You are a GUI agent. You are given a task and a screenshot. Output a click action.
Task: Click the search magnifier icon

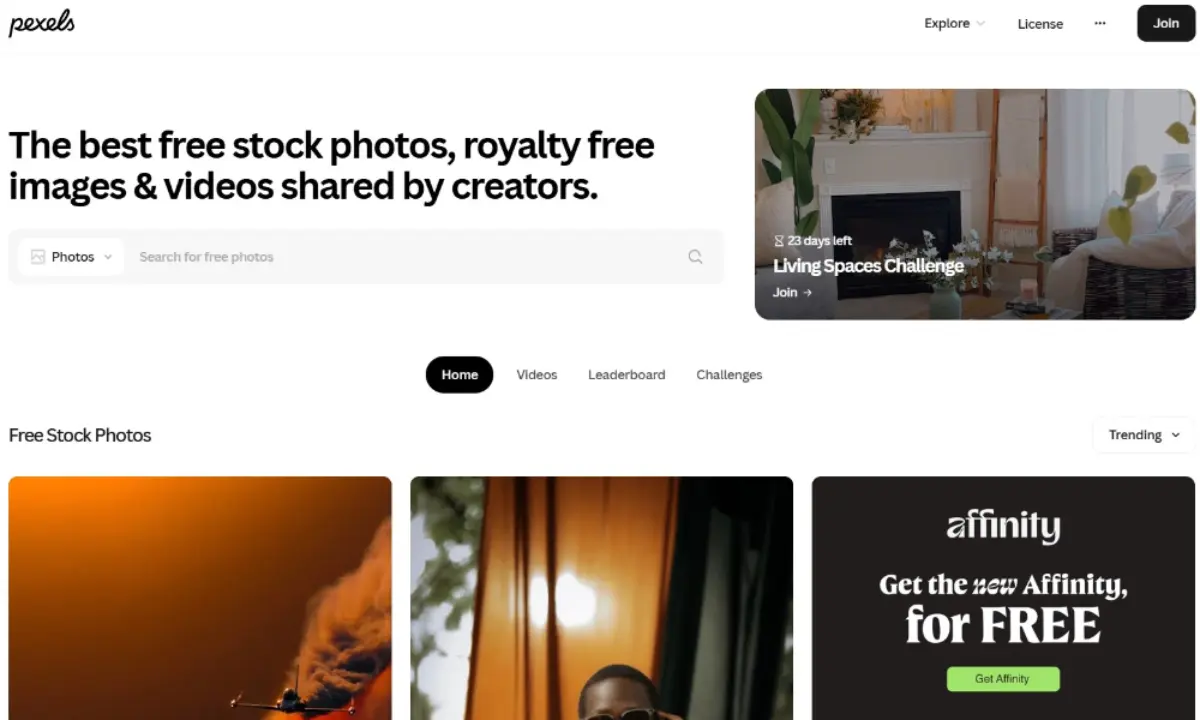[695, 257]
